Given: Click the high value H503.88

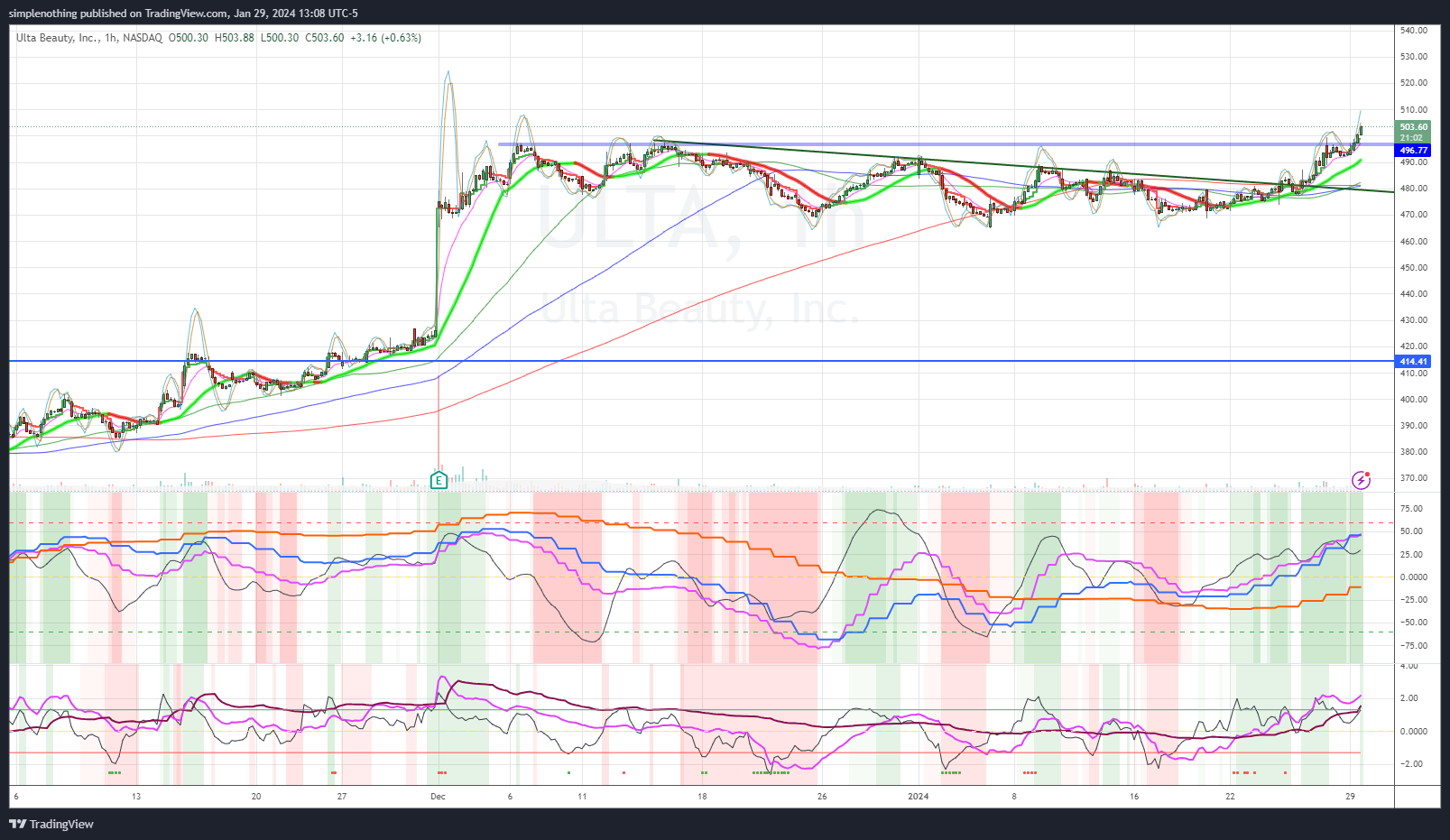Looking at the screenshot, I should [234, 38].
